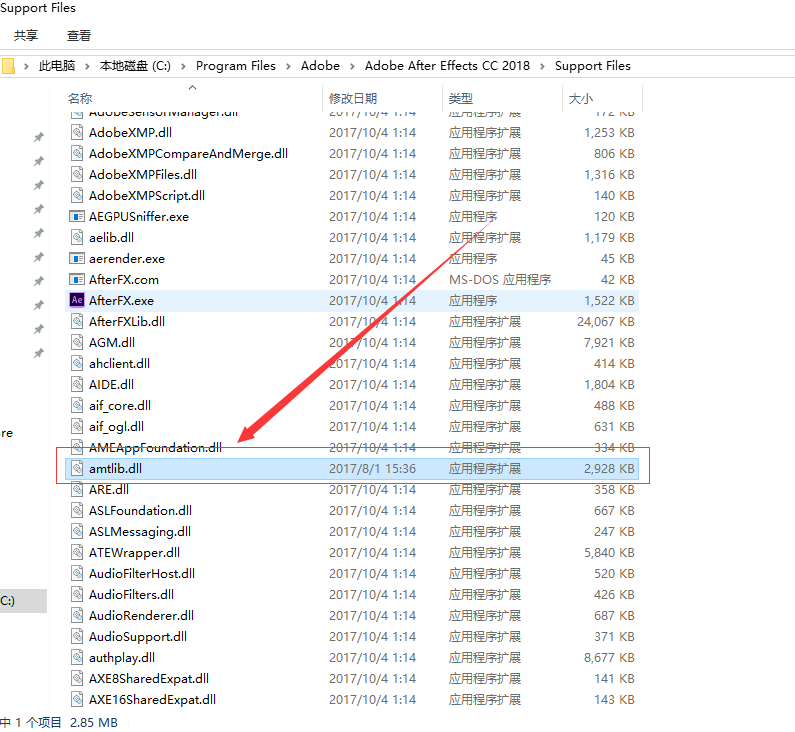Expand the chevron after Program Files
795x732 pixels.
coord(288,66)
